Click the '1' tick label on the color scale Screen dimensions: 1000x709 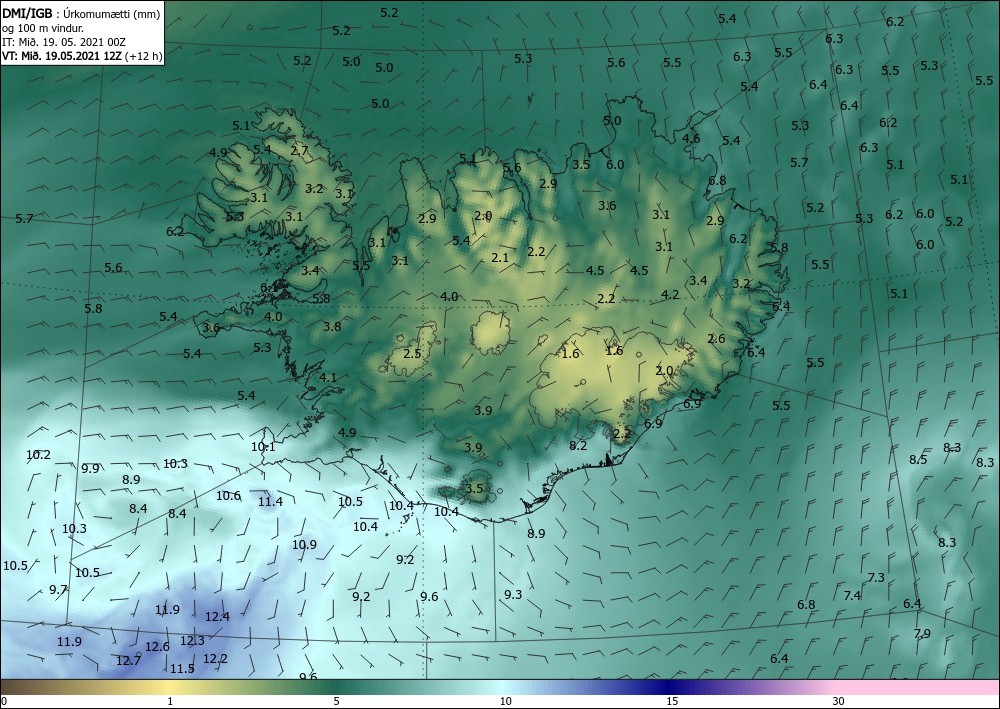(170, 701)
